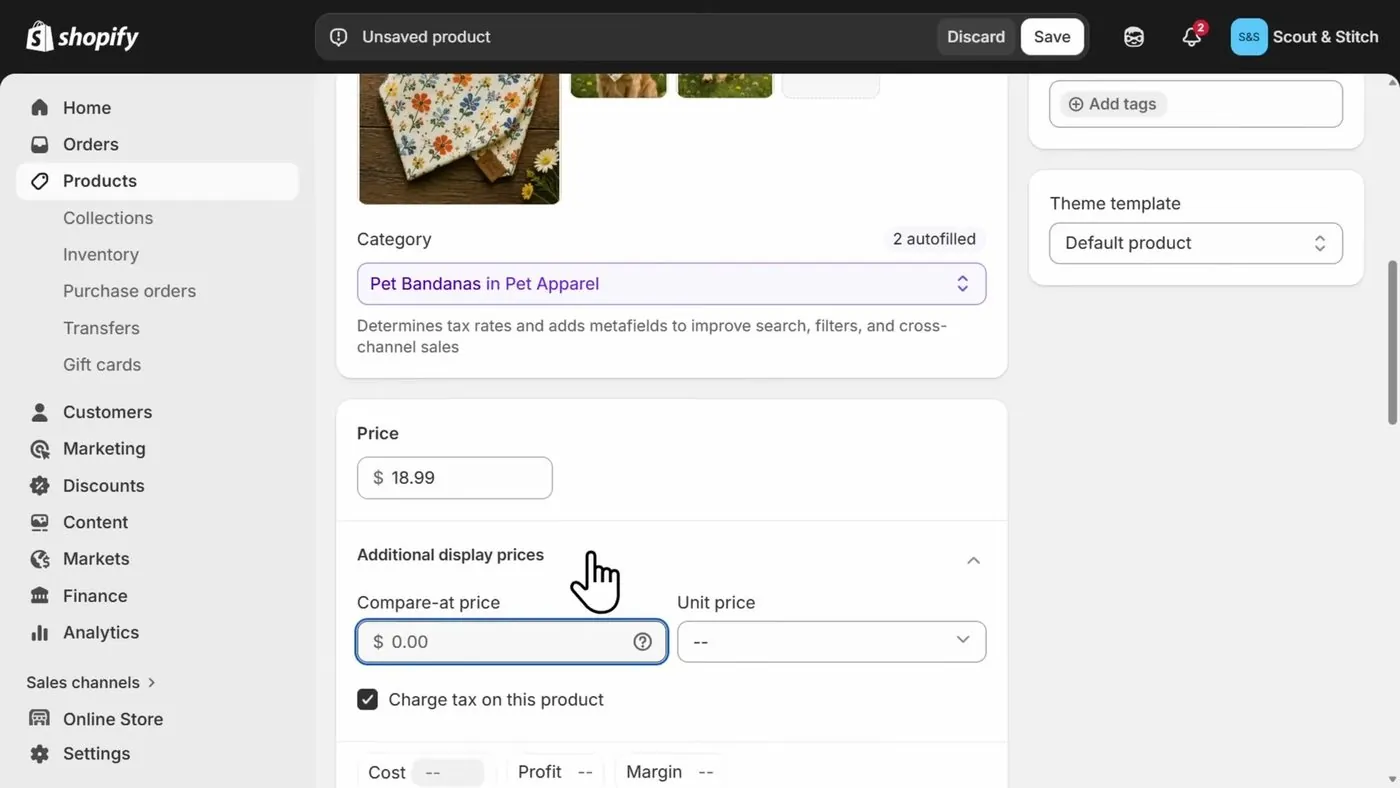The width and height of the screenshot is (1400, 788).
Task: Click the Marketing target icon
Action: pyautogui.click(x=40, y=449)
